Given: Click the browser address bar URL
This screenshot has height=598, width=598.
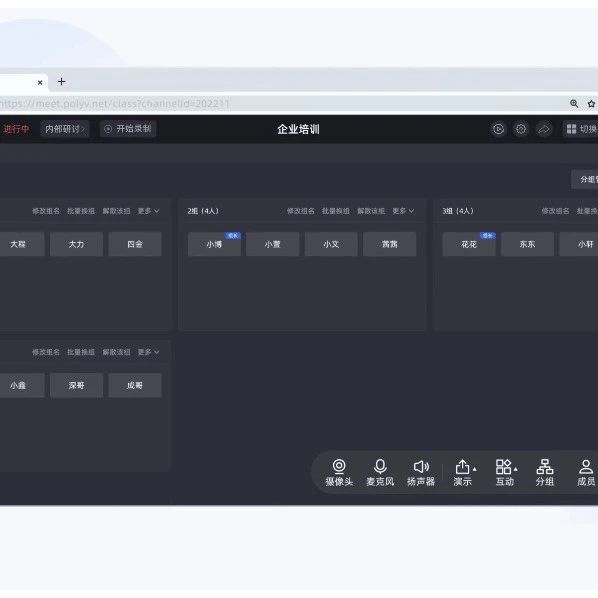Looking at the screenshot, I should (114, 104).
